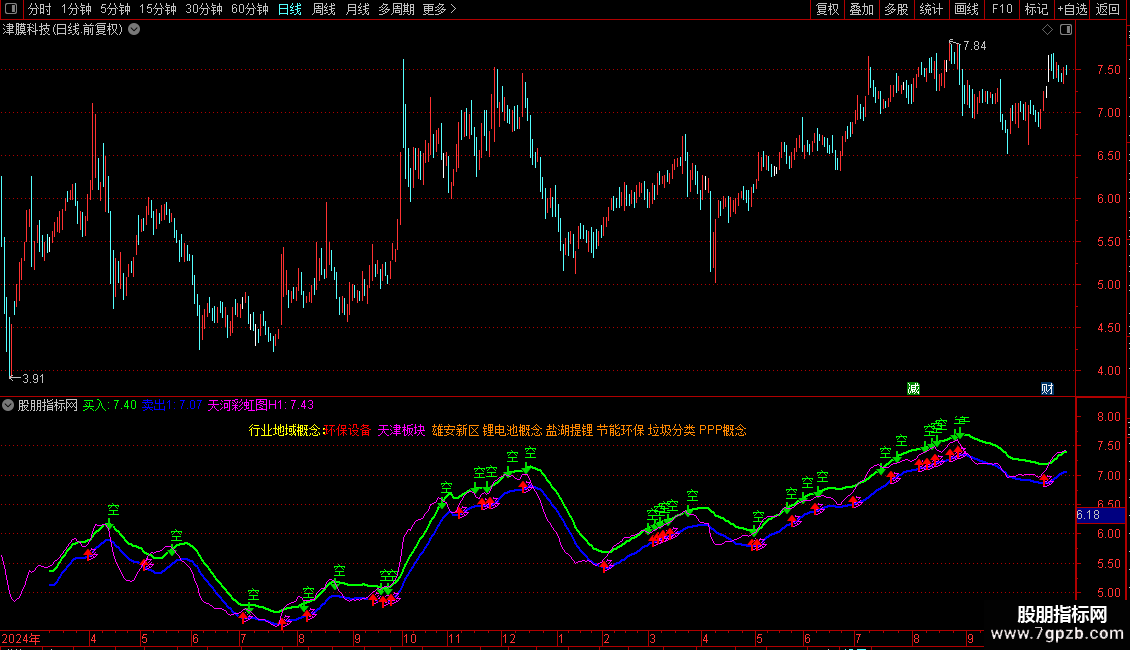The width and height of the screenshot is (1130, 650).
Task: Click the 卖出1: 7.07 indicator value
Action: 172,405
